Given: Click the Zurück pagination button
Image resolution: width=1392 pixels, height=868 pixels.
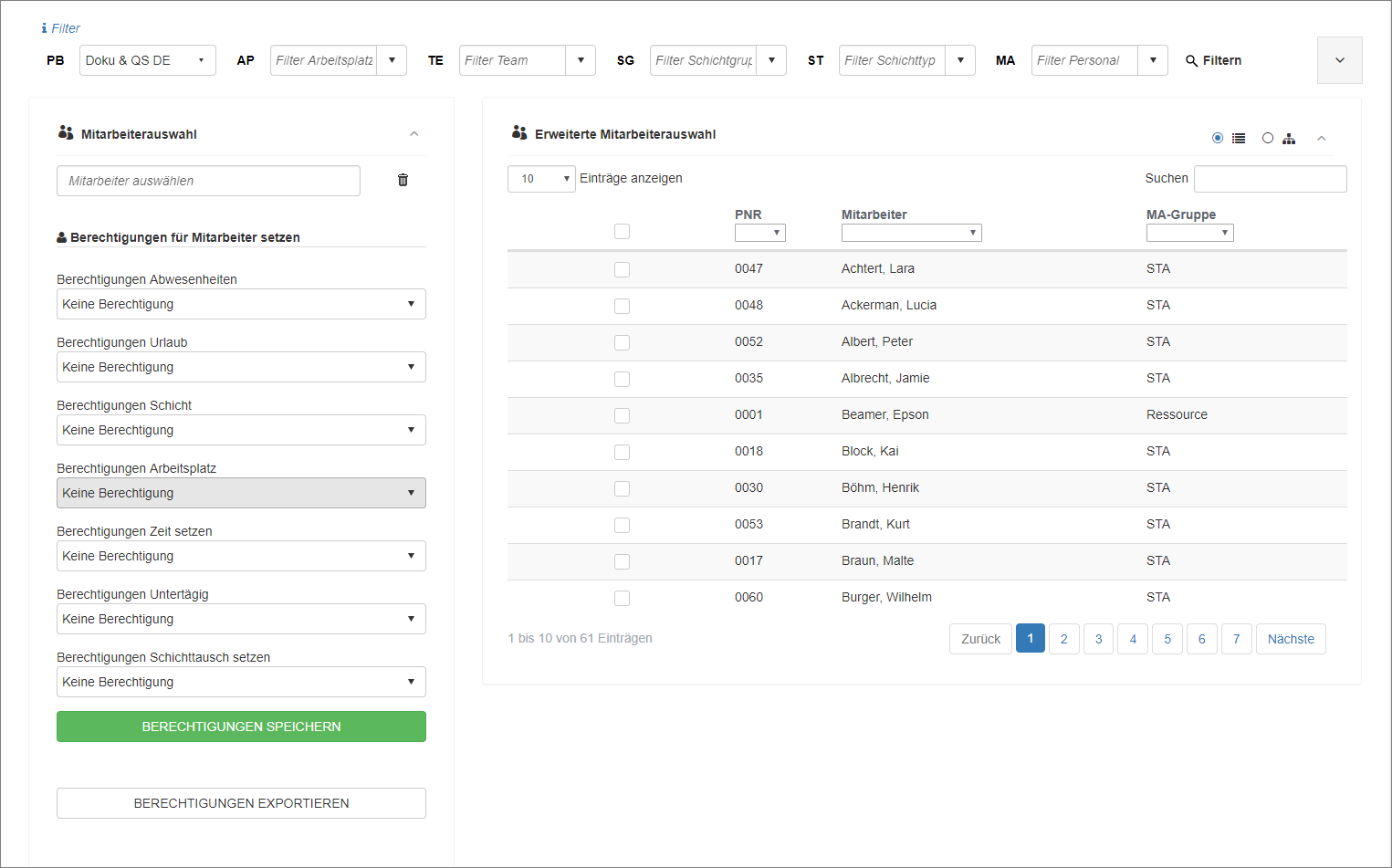Looking at the screenshot, I should (x=980, y=639).
